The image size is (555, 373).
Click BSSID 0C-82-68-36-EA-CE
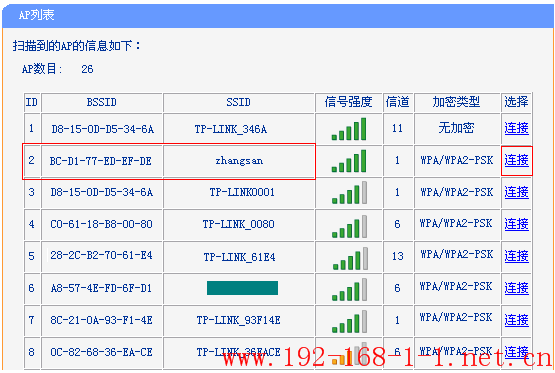pyautogui.click(x=101, y=352)
